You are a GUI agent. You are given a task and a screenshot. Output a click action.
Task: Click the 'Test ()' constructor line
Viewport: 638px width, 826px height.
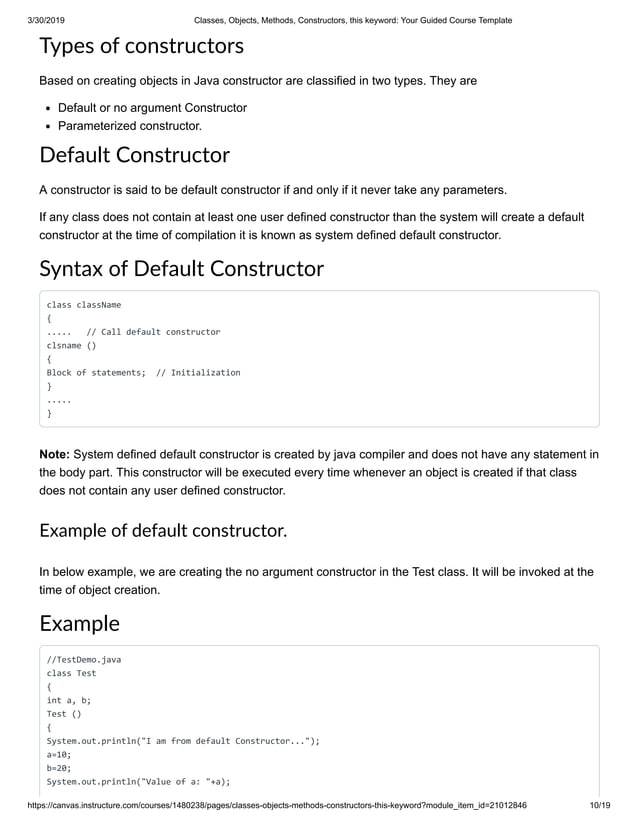(64, 714)
